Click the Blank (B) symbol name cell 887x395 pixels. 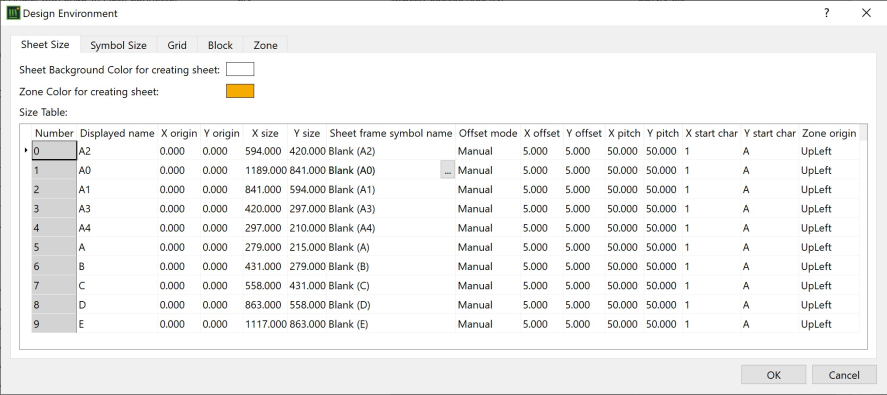391,267
